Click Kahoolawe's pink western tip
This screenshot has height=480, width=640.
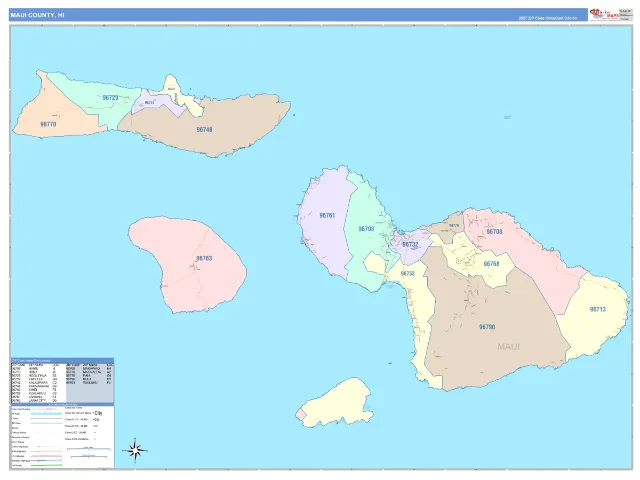[301, 415]
